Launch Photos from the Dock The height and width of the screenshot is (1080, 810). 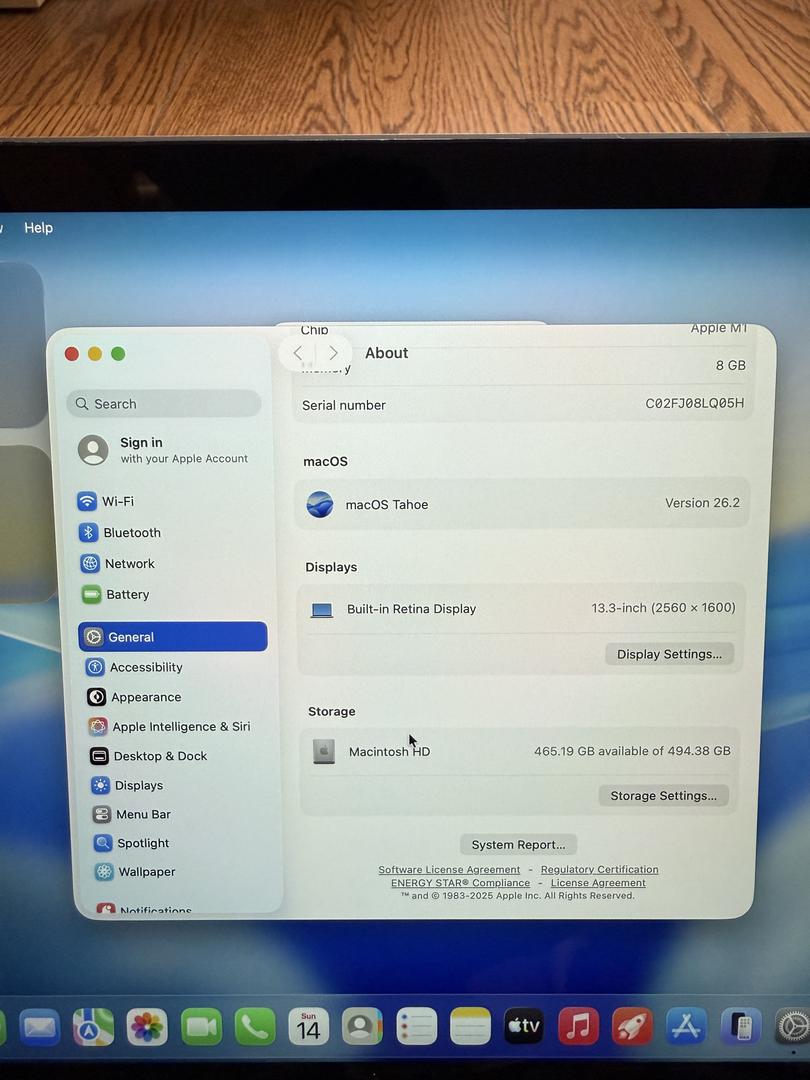(x=147, y=1027)
